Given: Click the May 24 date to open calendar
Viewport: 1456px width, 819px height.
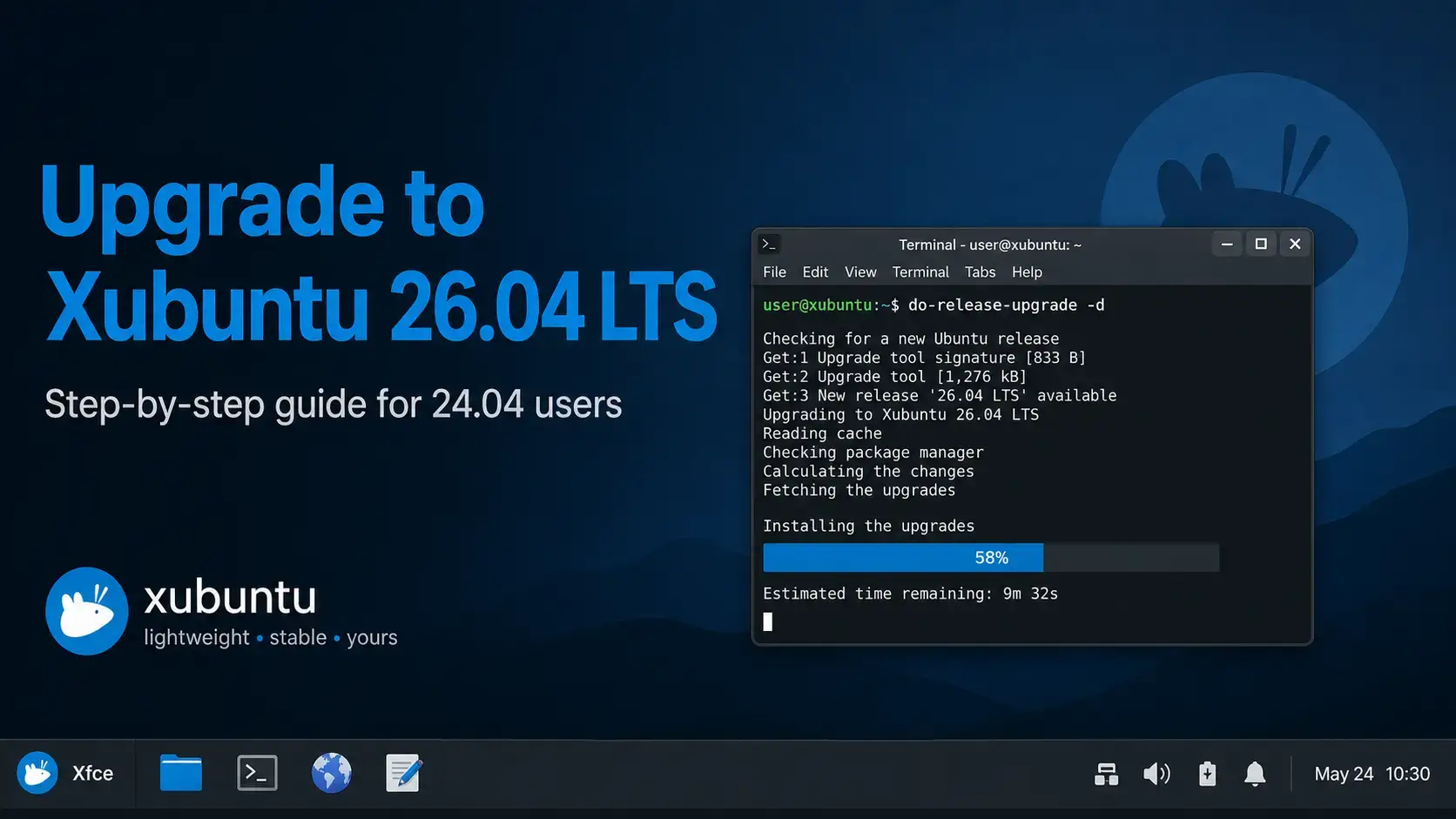Looking at the screenshot, I should click(1344, 773).
